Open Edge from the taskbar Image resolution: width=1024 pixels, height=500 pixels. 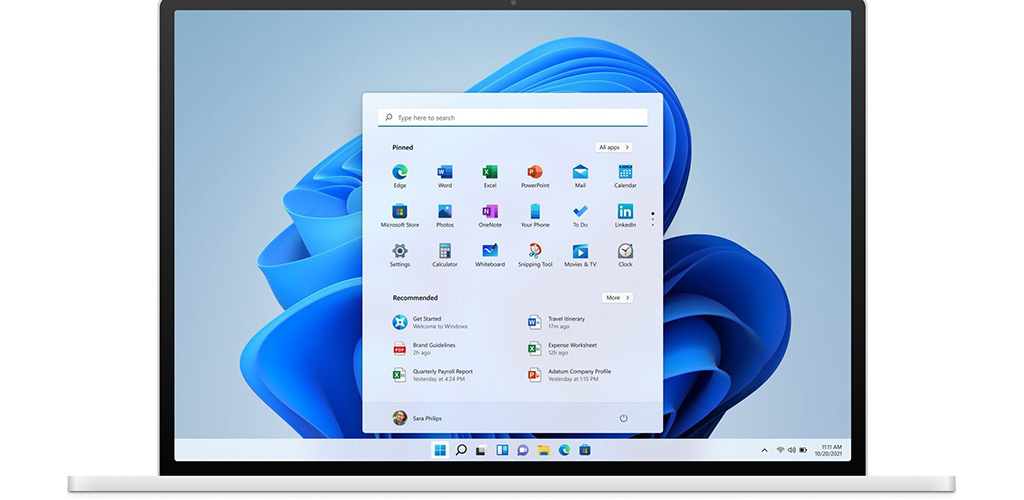[564, 450]
